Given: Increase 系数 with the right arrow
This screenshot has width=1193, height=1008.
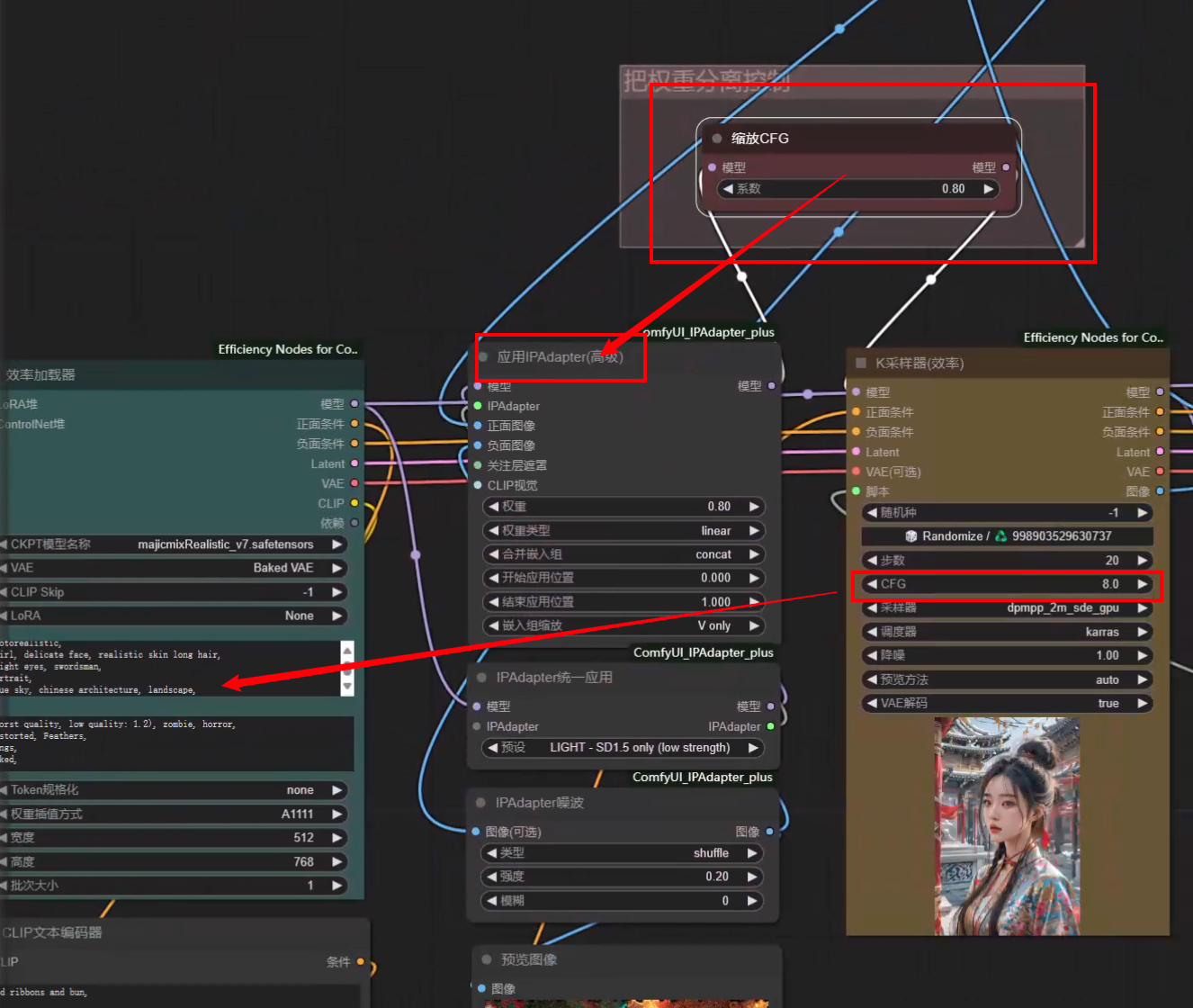Looking at the screenshot, I should tap(989, 189).
